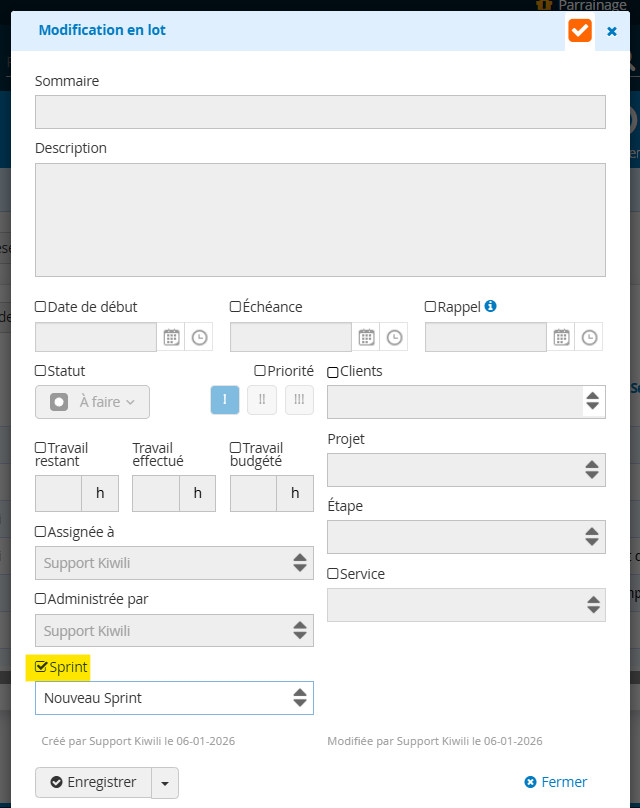Click the clock icon beside Rappel field
Image resolution: width=640 pixels, height=808 pixels.
589,337
